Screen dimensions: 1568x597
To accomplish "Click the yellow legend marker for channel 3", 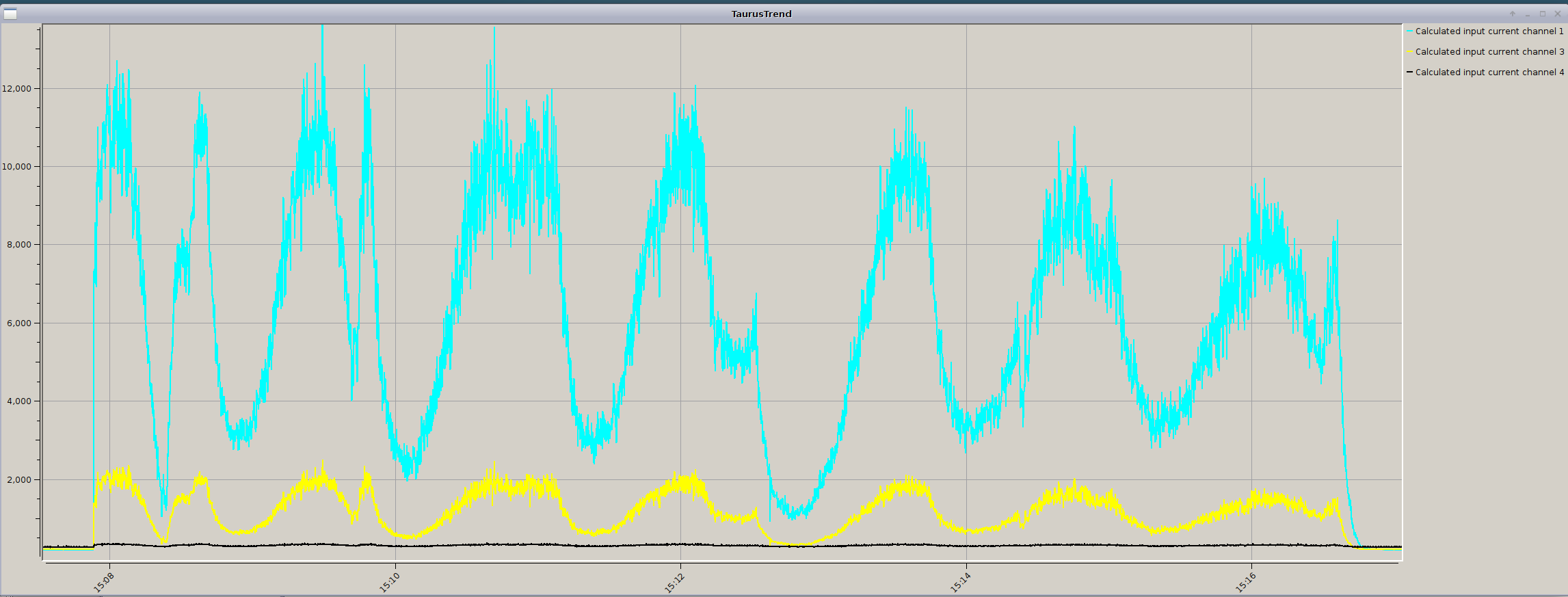I will pos(1409,52).
